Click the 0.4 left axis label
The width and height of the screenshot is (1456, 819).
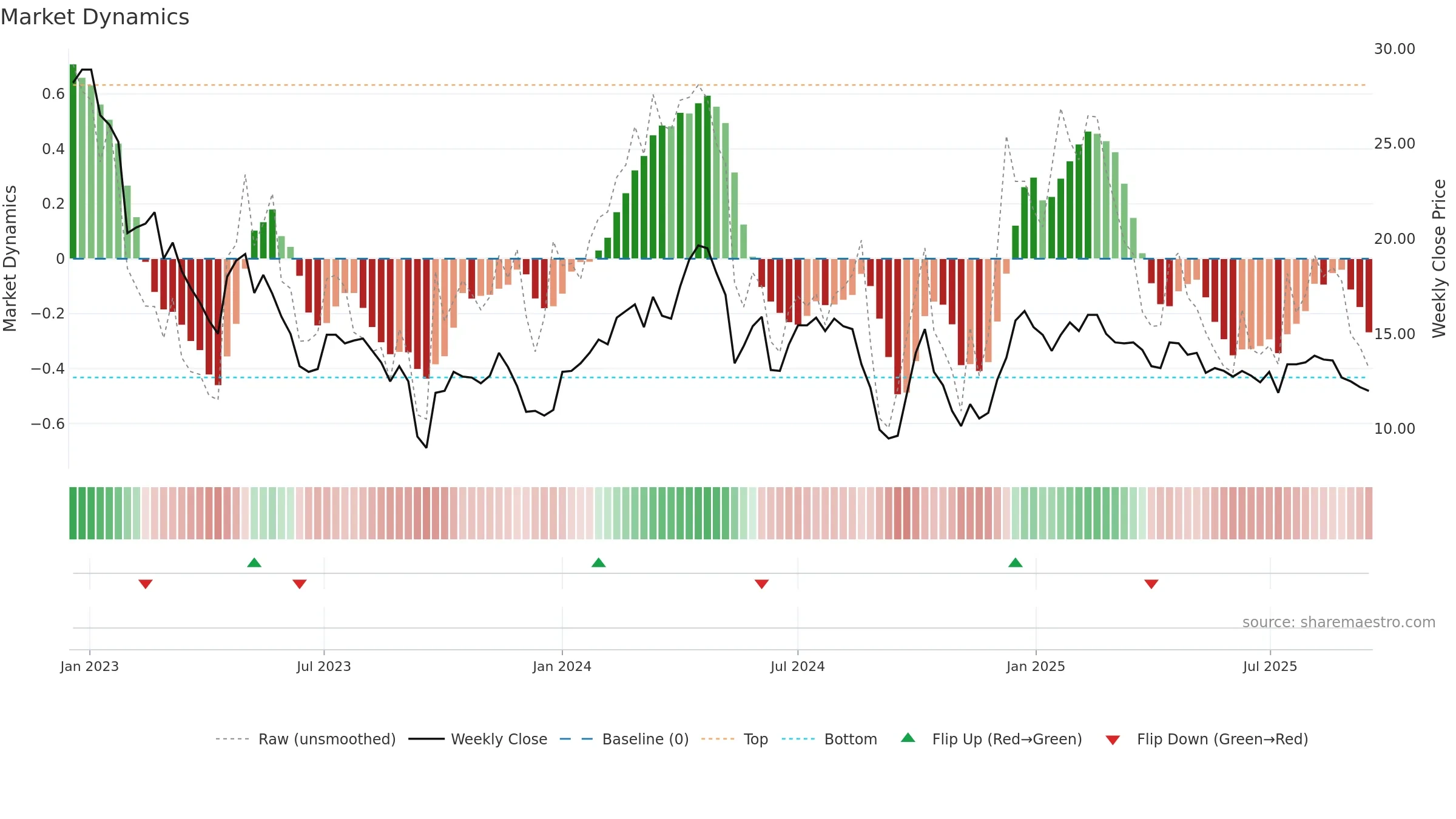pyautogui.click(x=53, y=149)
